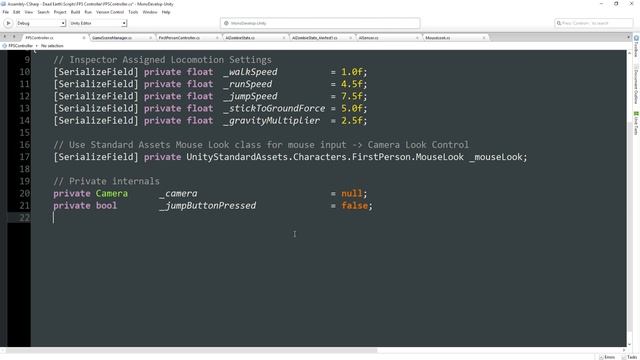Click the horizontal scrollbar right arrow
Screen dimensions: 640x360
click(x=623, y=350)
